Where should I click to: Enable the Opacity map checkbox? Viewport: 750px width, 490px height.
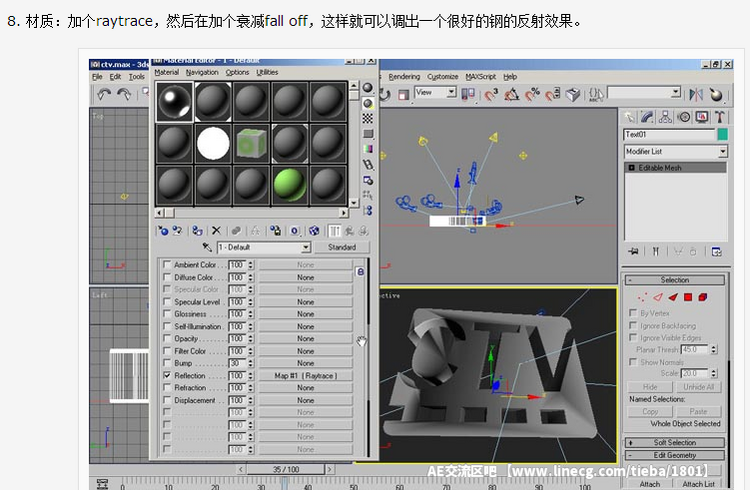point(166,338)
